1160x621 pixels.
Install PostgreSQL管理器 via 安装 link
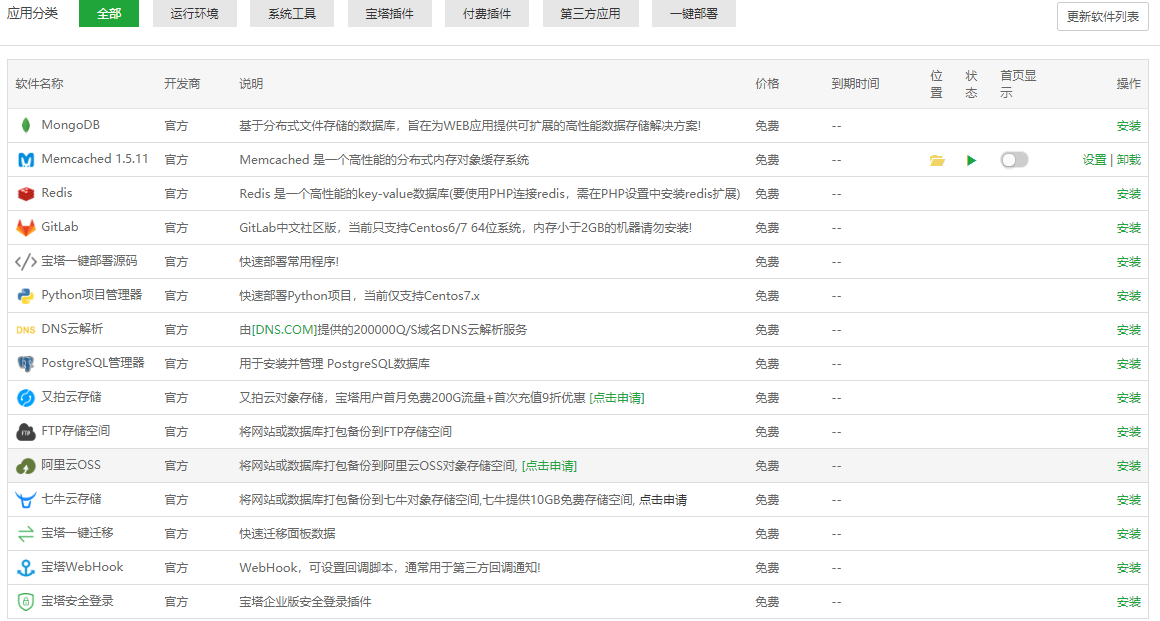pyautogui.click(x=1129, y=364)
